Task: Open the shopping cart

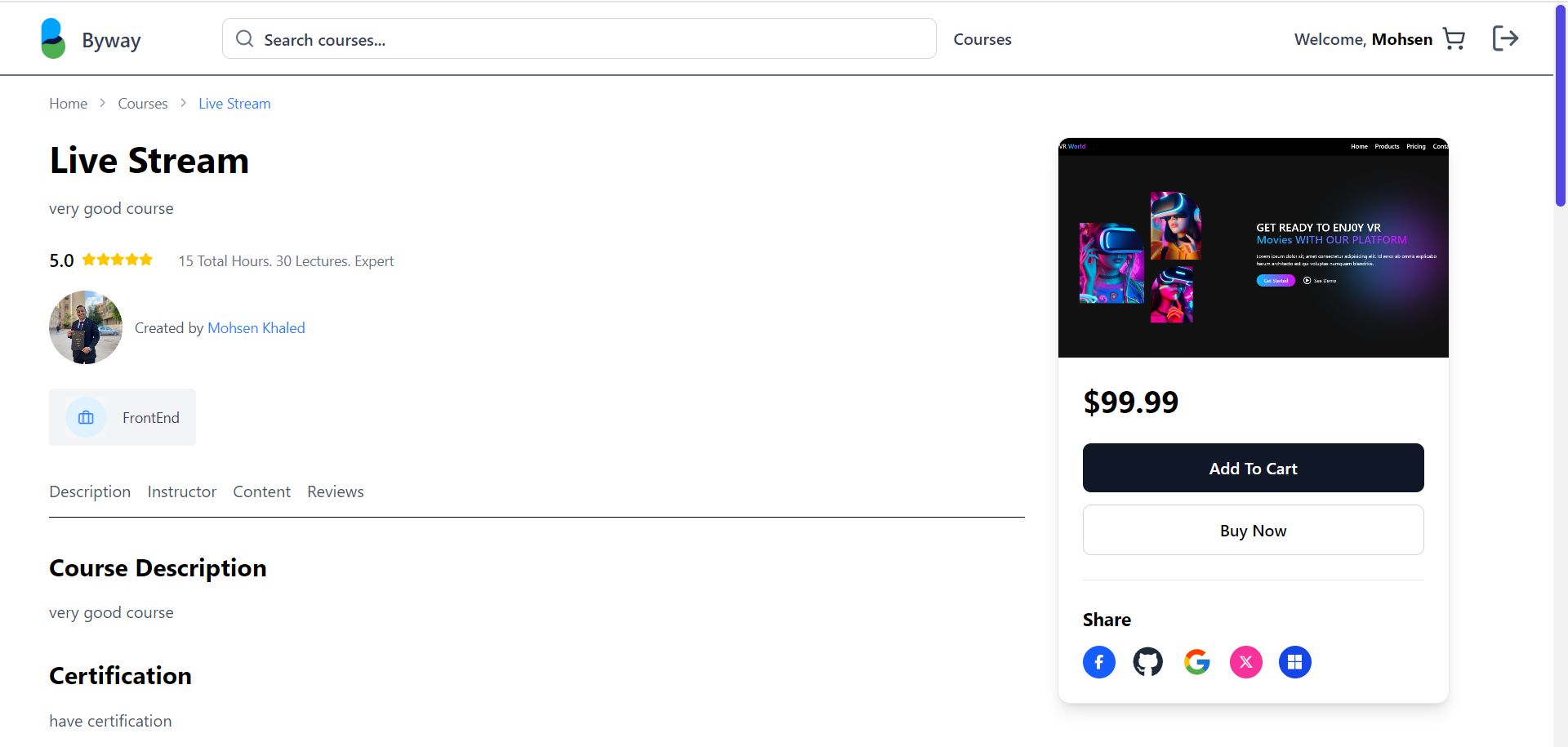Action: pyautogui.click(x=1454, y=39)
